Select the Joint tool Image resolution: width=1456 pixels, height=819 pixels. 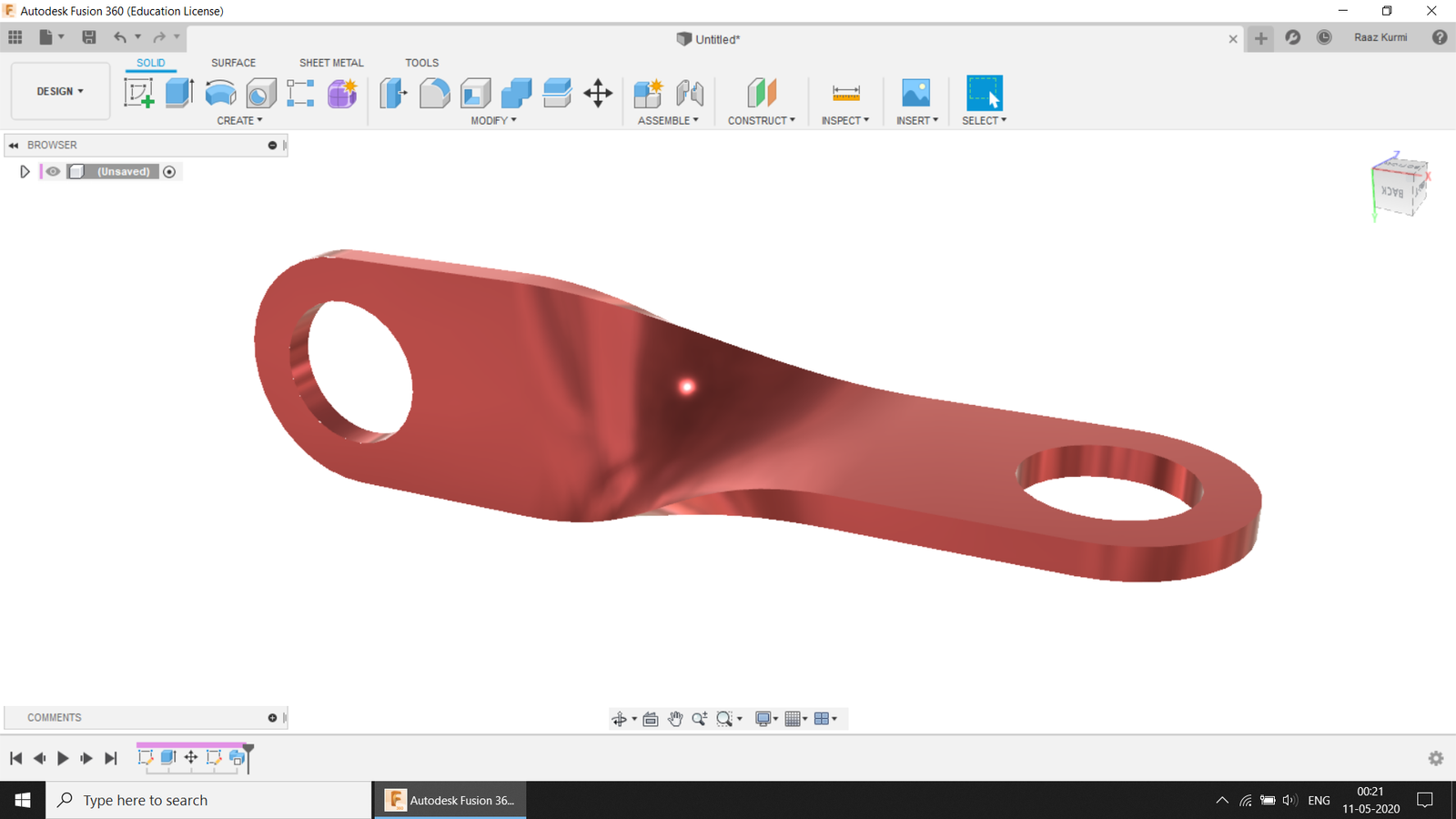click(690, 93)
